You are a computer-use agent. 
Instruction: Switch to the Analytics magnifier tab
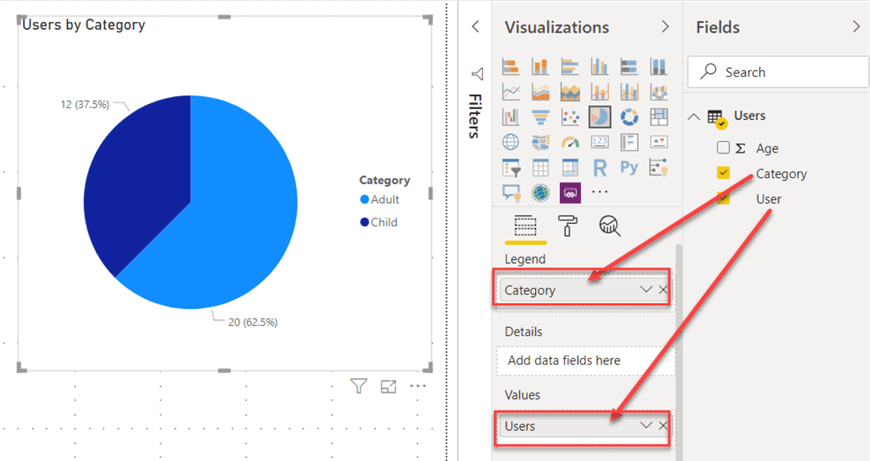tap(609, 226)
